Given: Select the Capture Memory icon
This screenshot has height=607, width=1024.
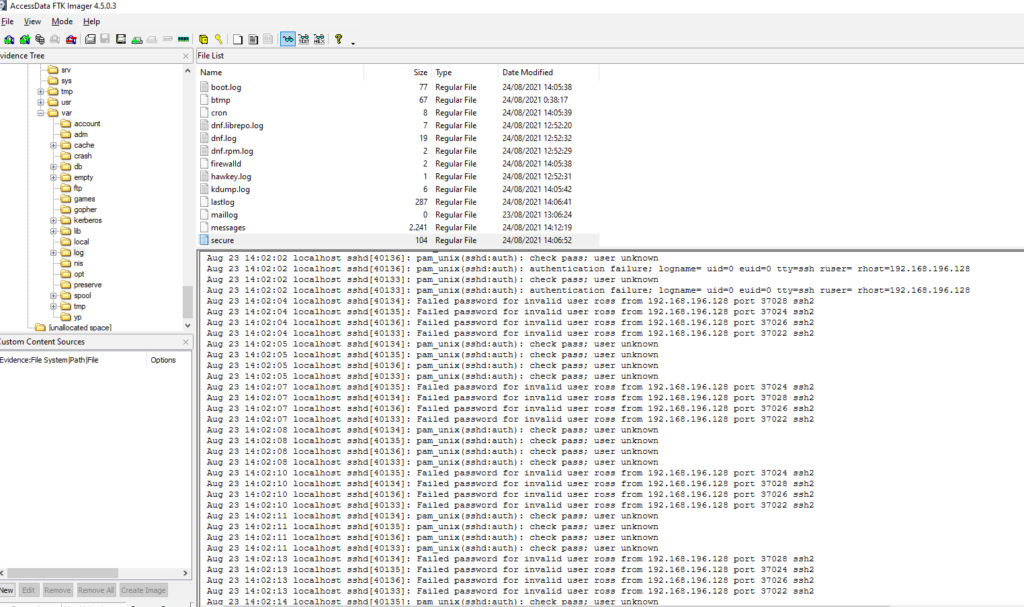Looking at the screenshot, I should pos(183,38).
